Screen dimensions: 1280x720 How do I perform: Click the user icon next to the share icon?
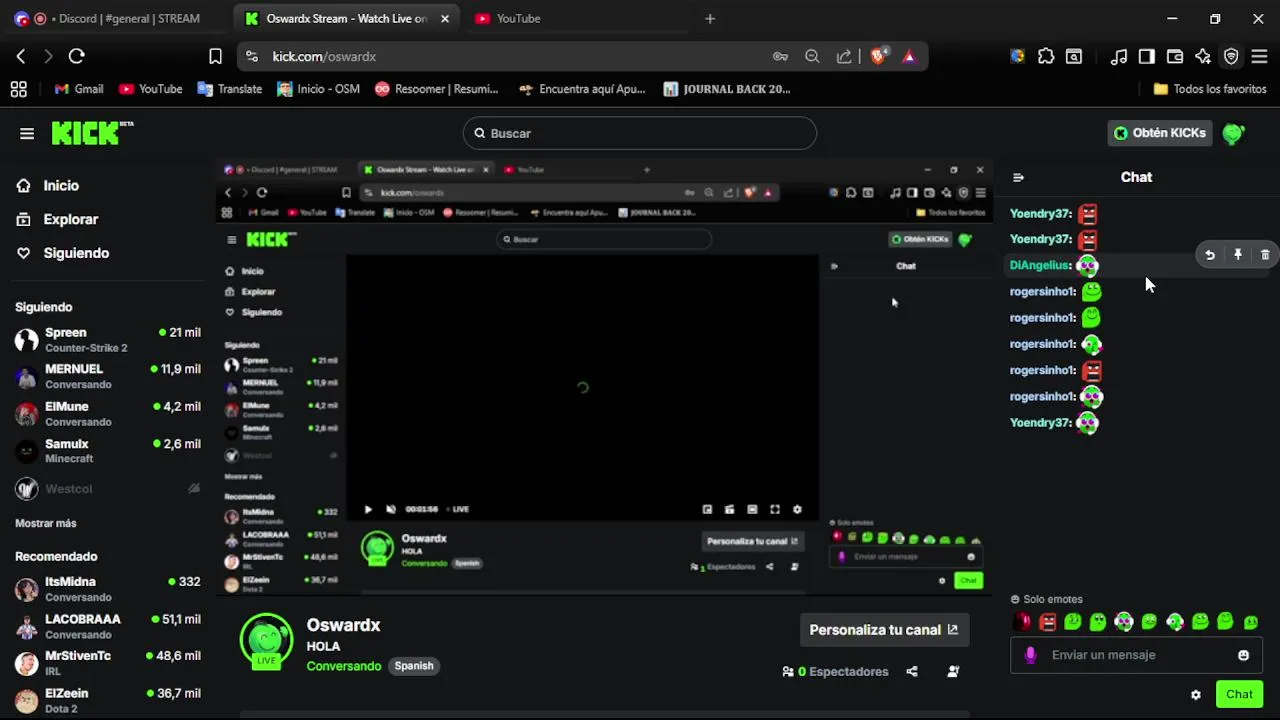pyautogui.click(x=953, y=672)
